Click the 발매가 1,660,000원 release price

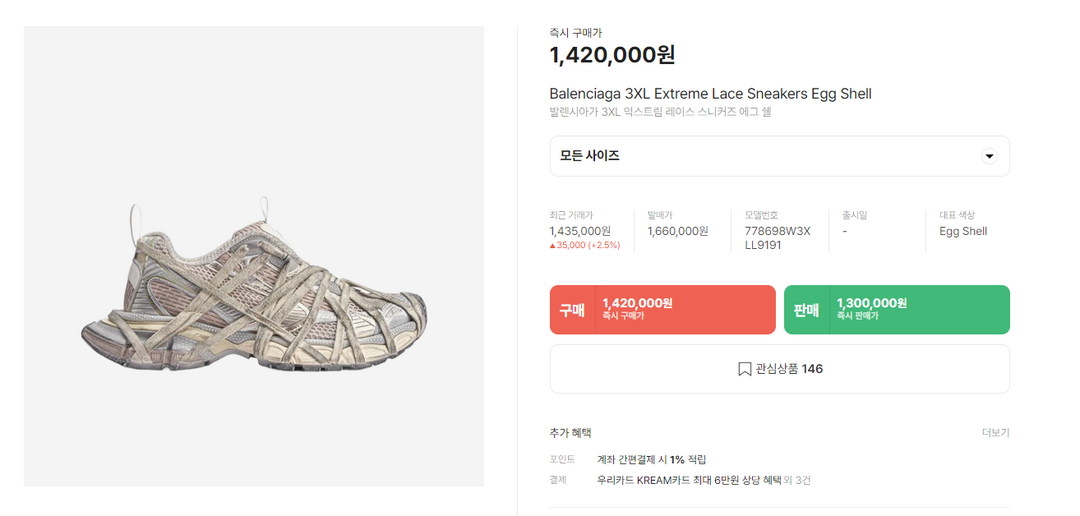(677, 231)
